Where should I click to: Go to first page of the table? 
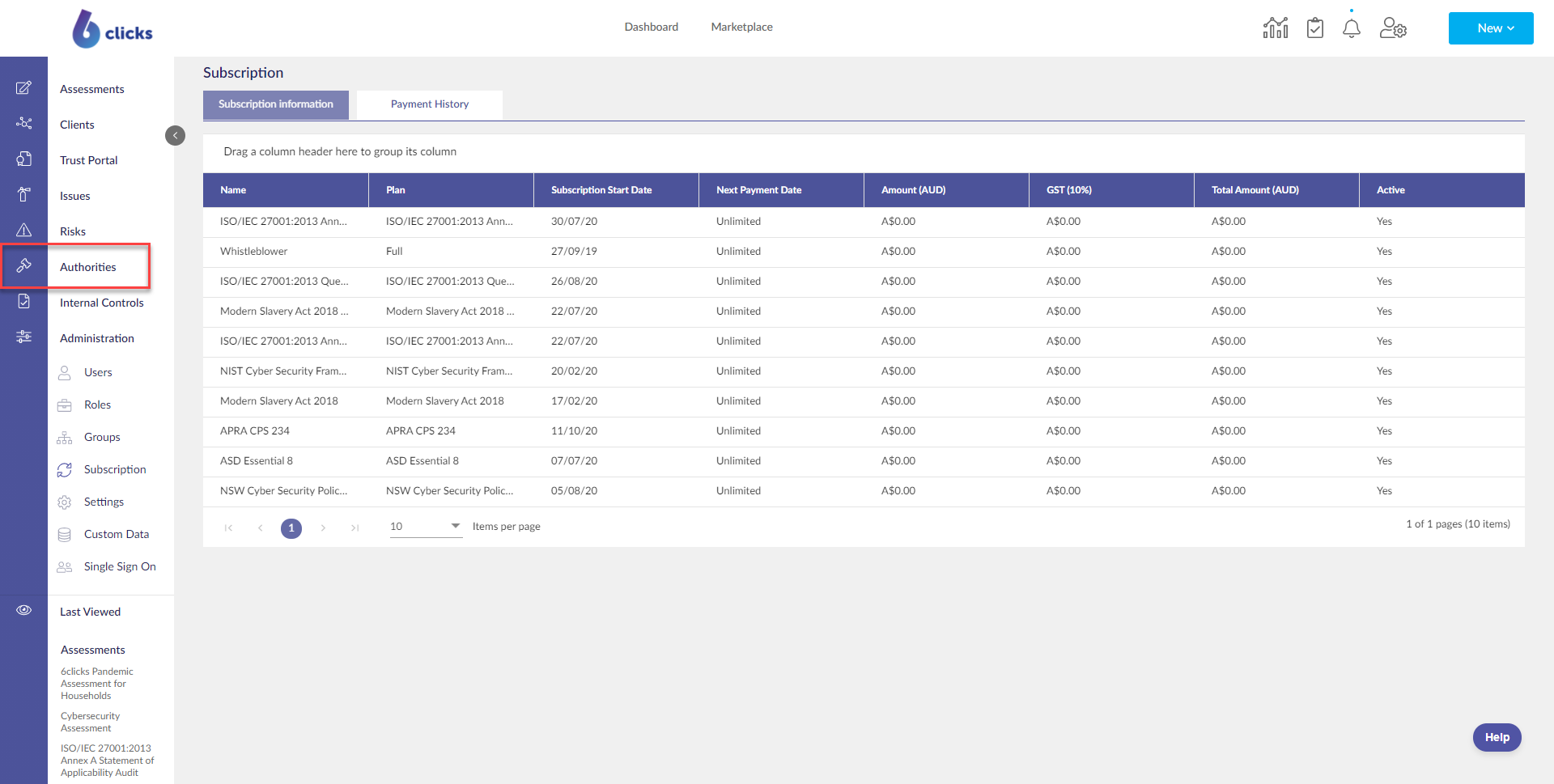point(228,528)
